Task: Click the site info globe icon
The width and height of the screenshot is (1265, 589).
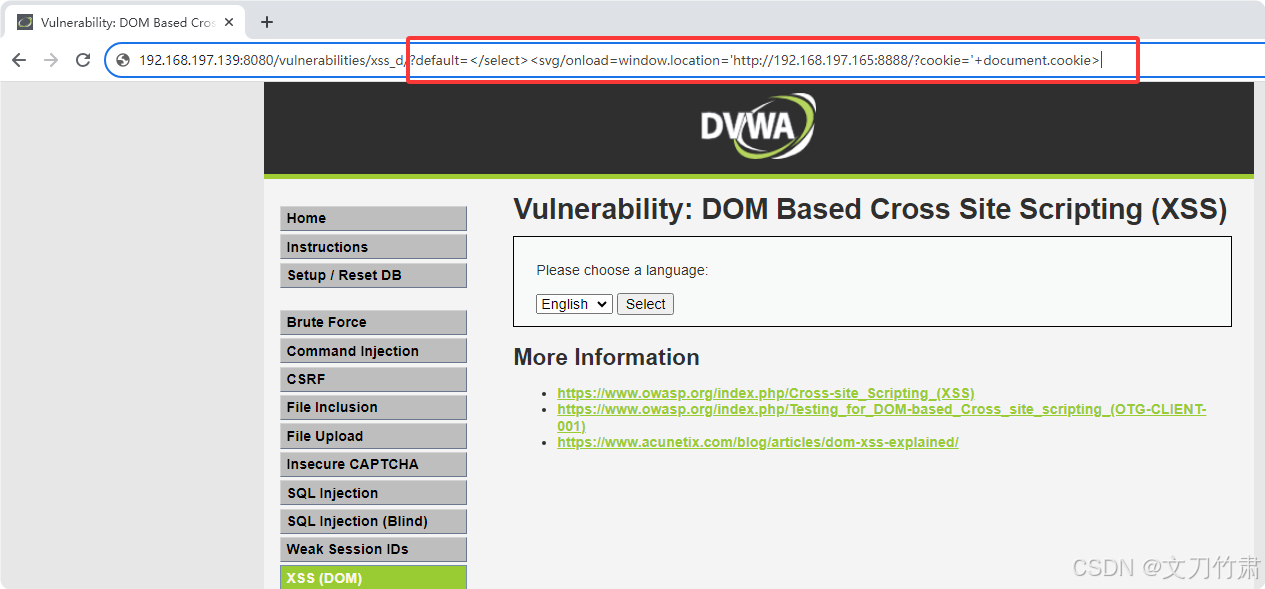Action: 123,60
